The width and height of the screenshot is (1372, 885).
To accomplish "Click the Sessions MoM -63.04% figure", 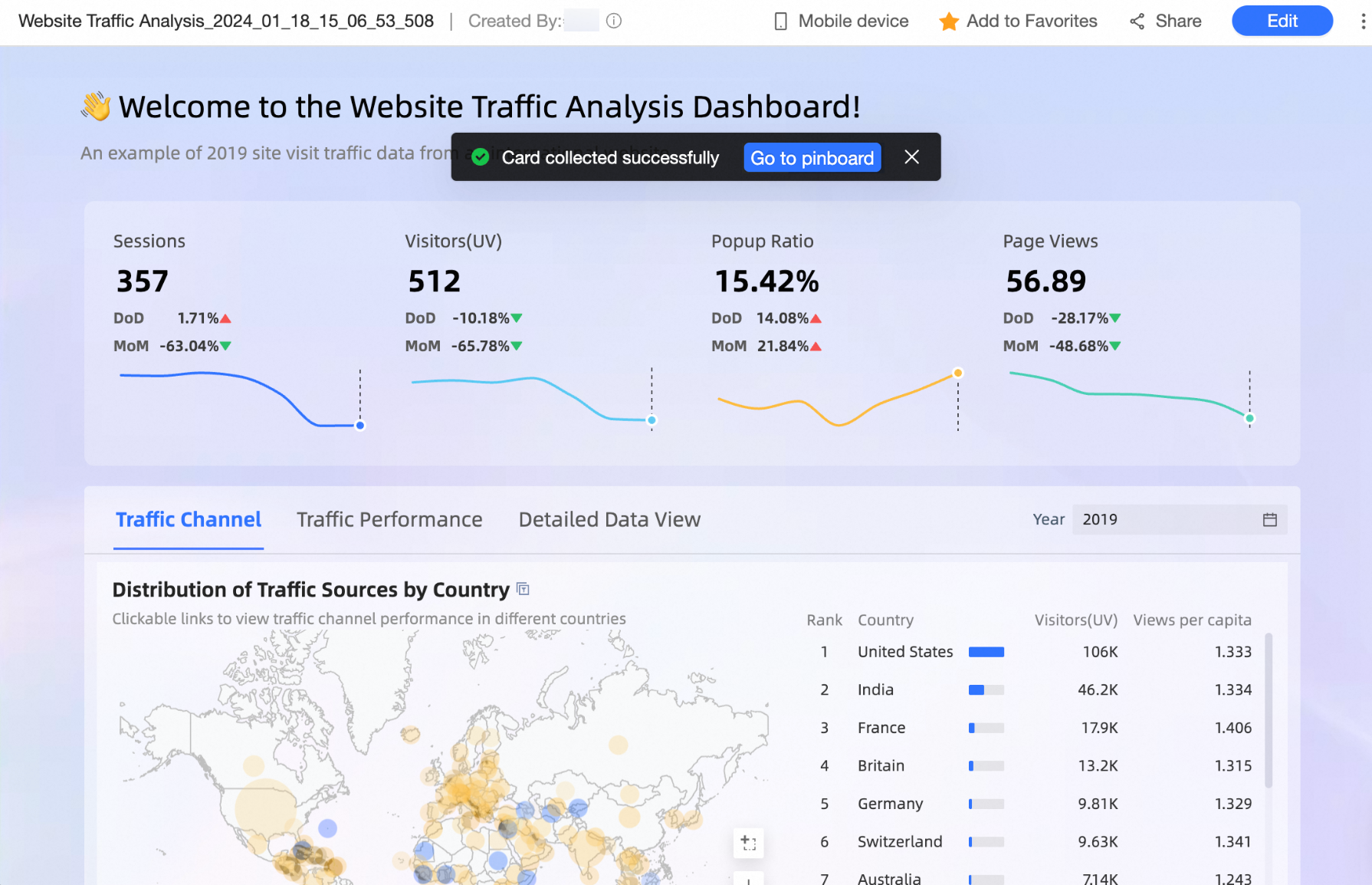I will click(189, 347).
